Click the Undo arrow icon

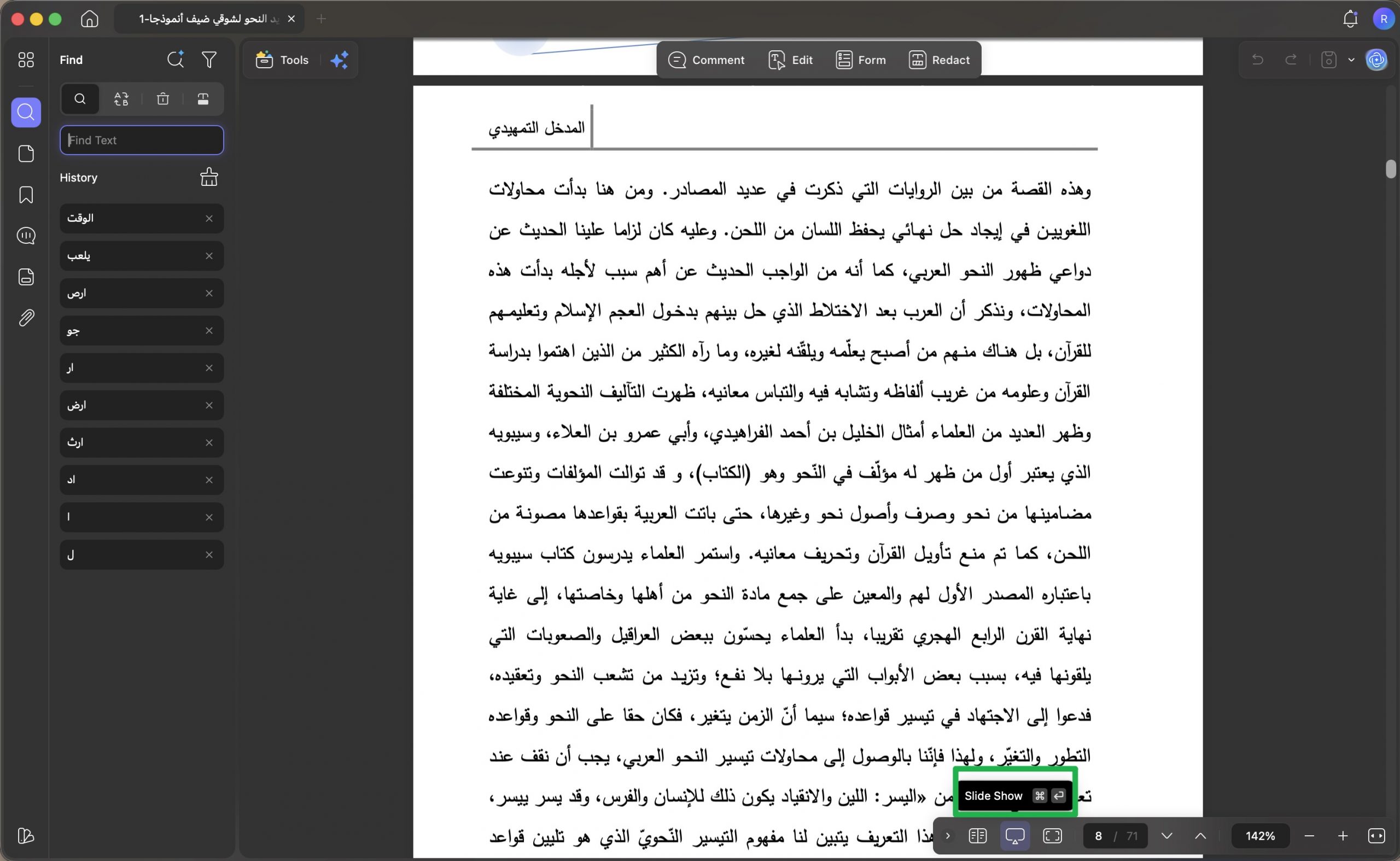(x=1258, y=60)
